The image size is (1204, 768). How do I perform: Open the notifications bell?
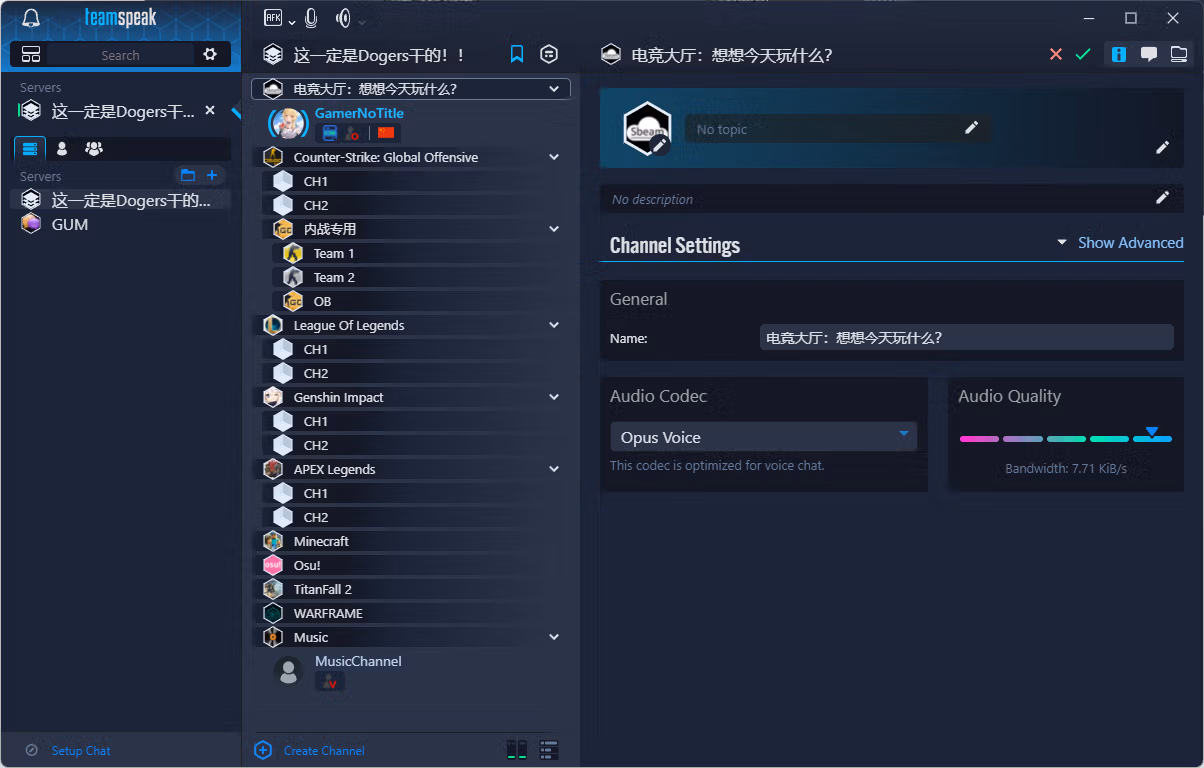(x=31, y=18)
